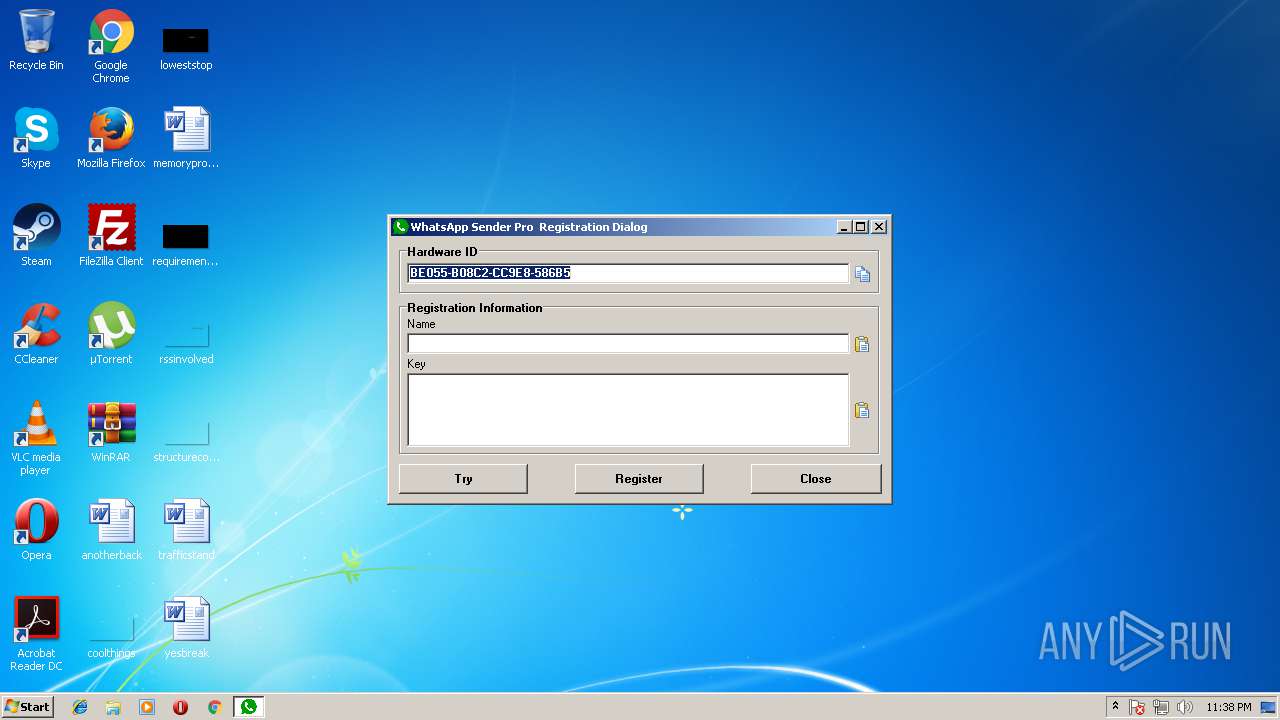Select Mozilla Firefox desktop shortcut
1280x720 pixels.
coord(111,138)
